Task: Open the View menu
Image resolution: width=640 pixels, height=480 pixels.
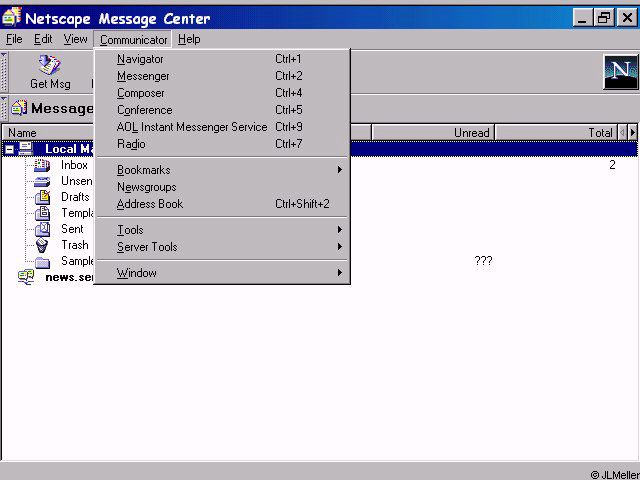Action: pyautogui.click(x=76, y=39)
